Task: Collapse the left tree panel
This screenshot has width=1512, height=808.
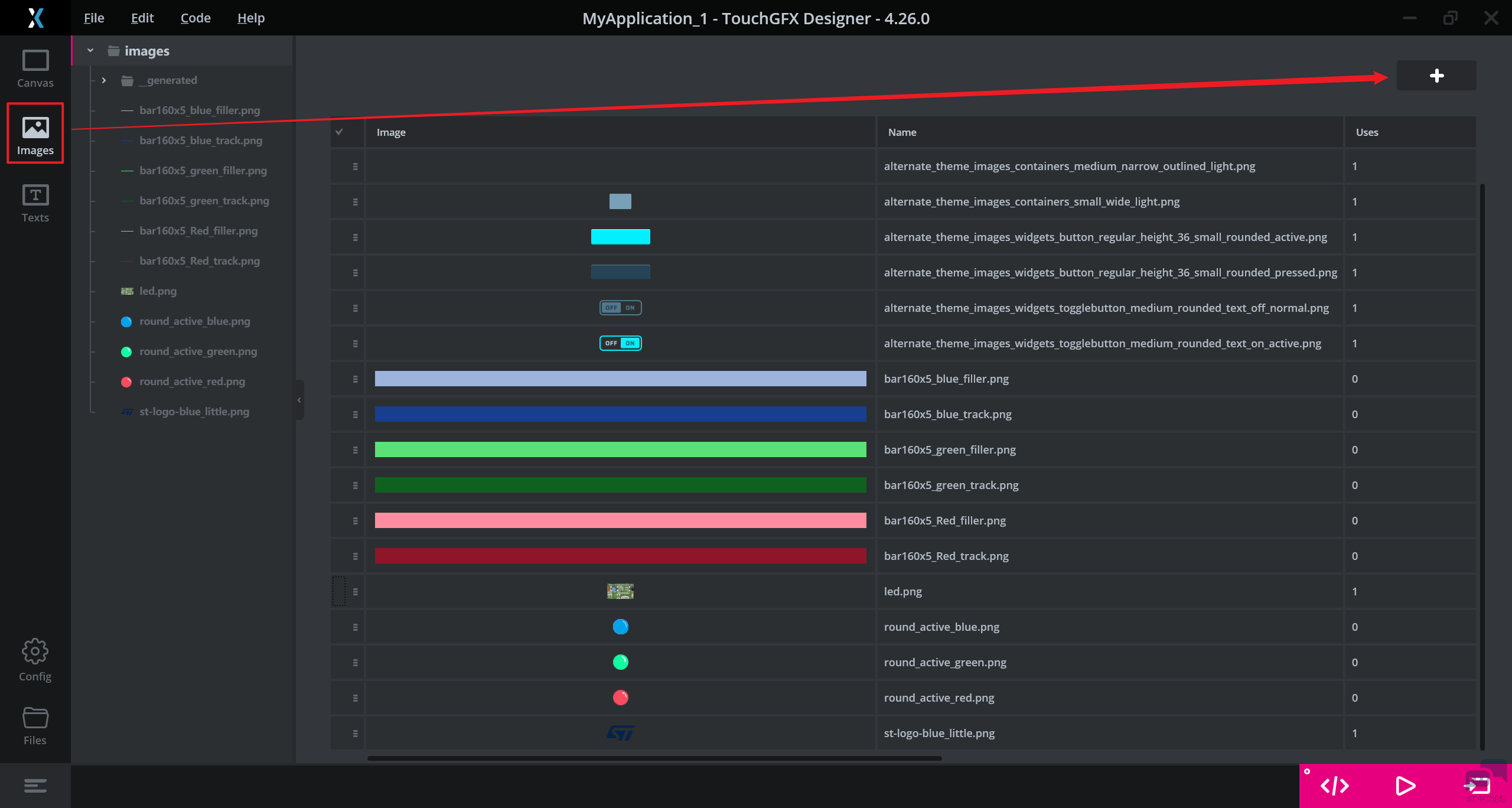Action: [299, 400]
